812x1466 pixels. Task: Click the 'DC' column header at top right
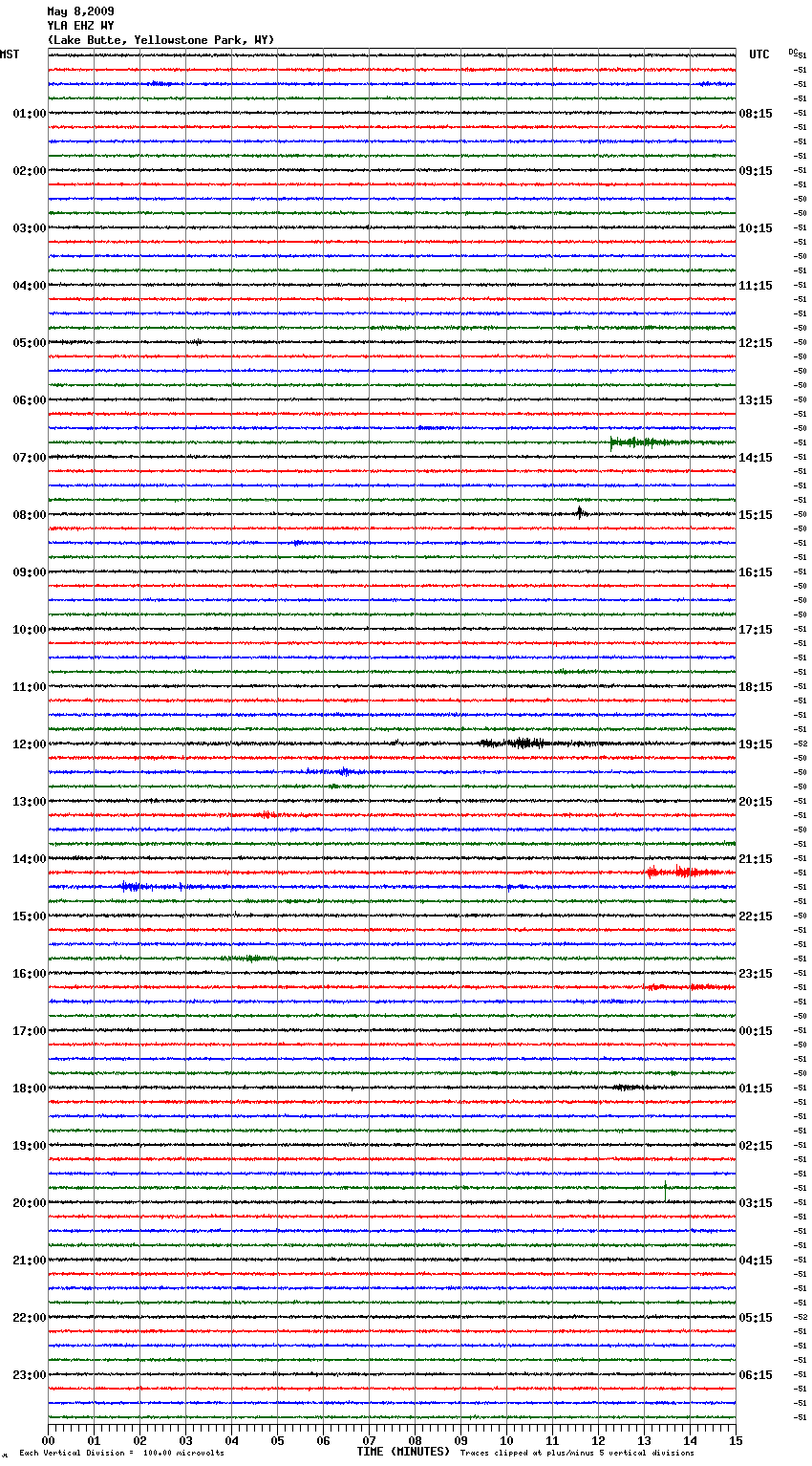pos(793,52)
